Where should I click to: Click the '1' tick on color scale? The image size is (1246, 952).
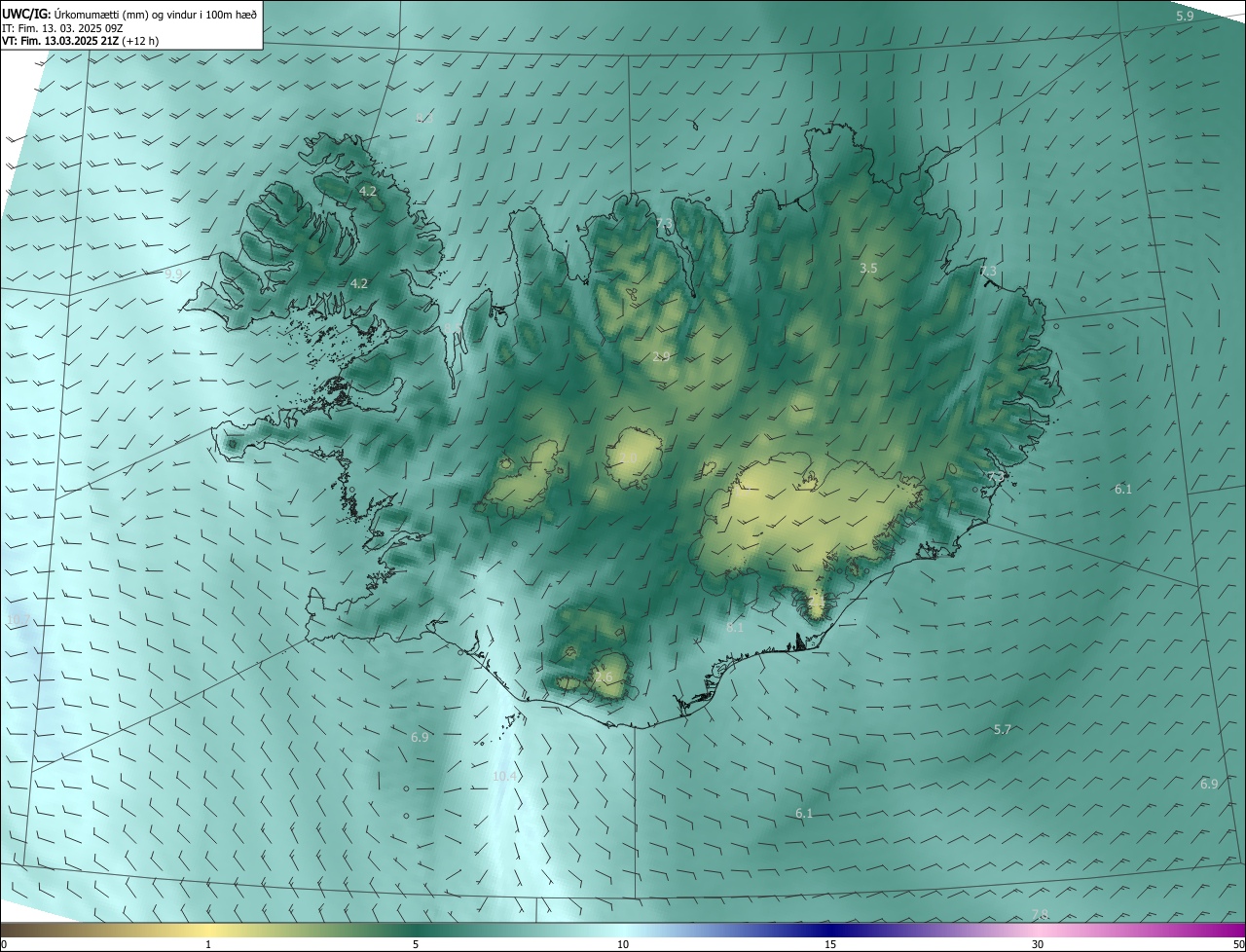208,944
